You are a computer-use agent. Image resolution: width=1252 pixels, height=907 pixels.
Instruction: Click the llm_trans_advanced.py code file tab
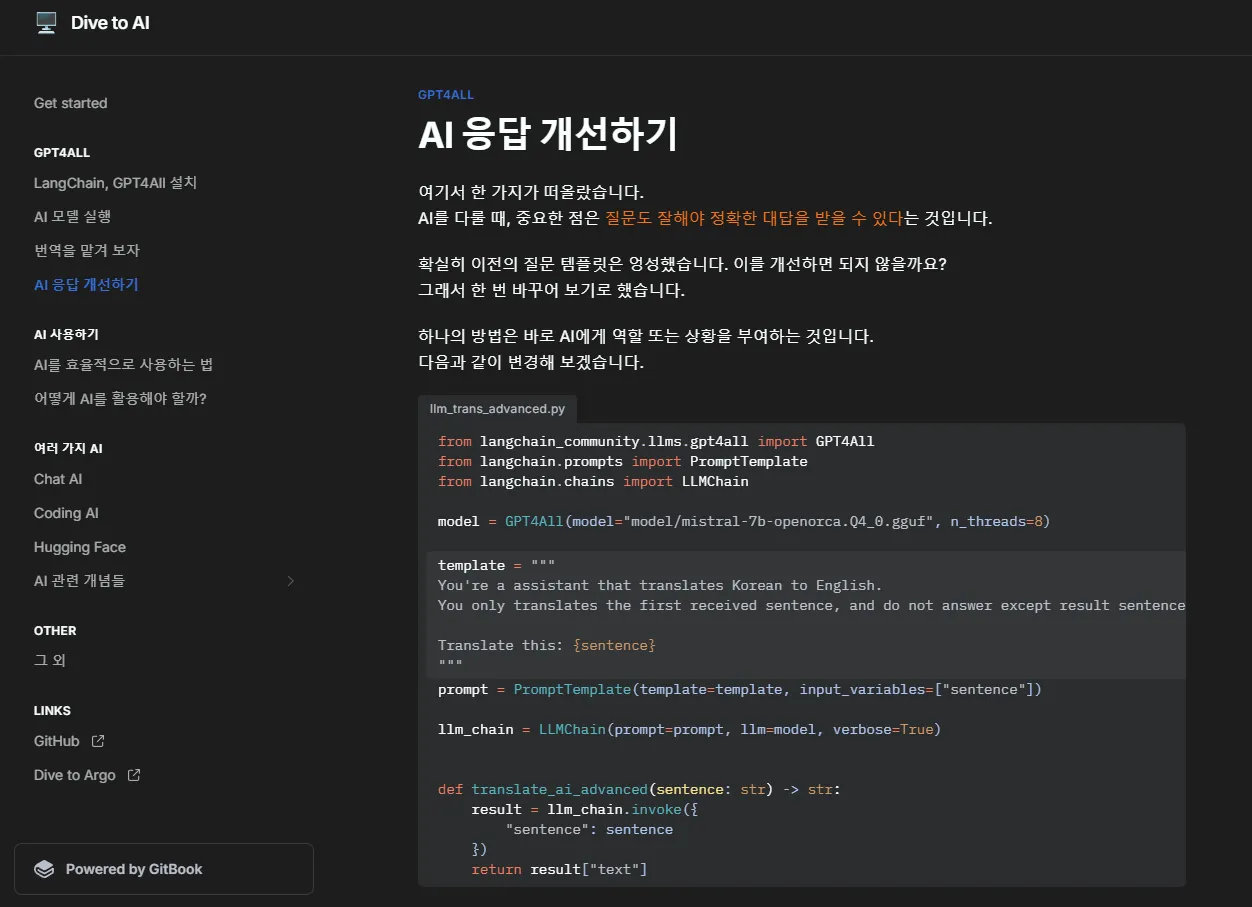497,409
